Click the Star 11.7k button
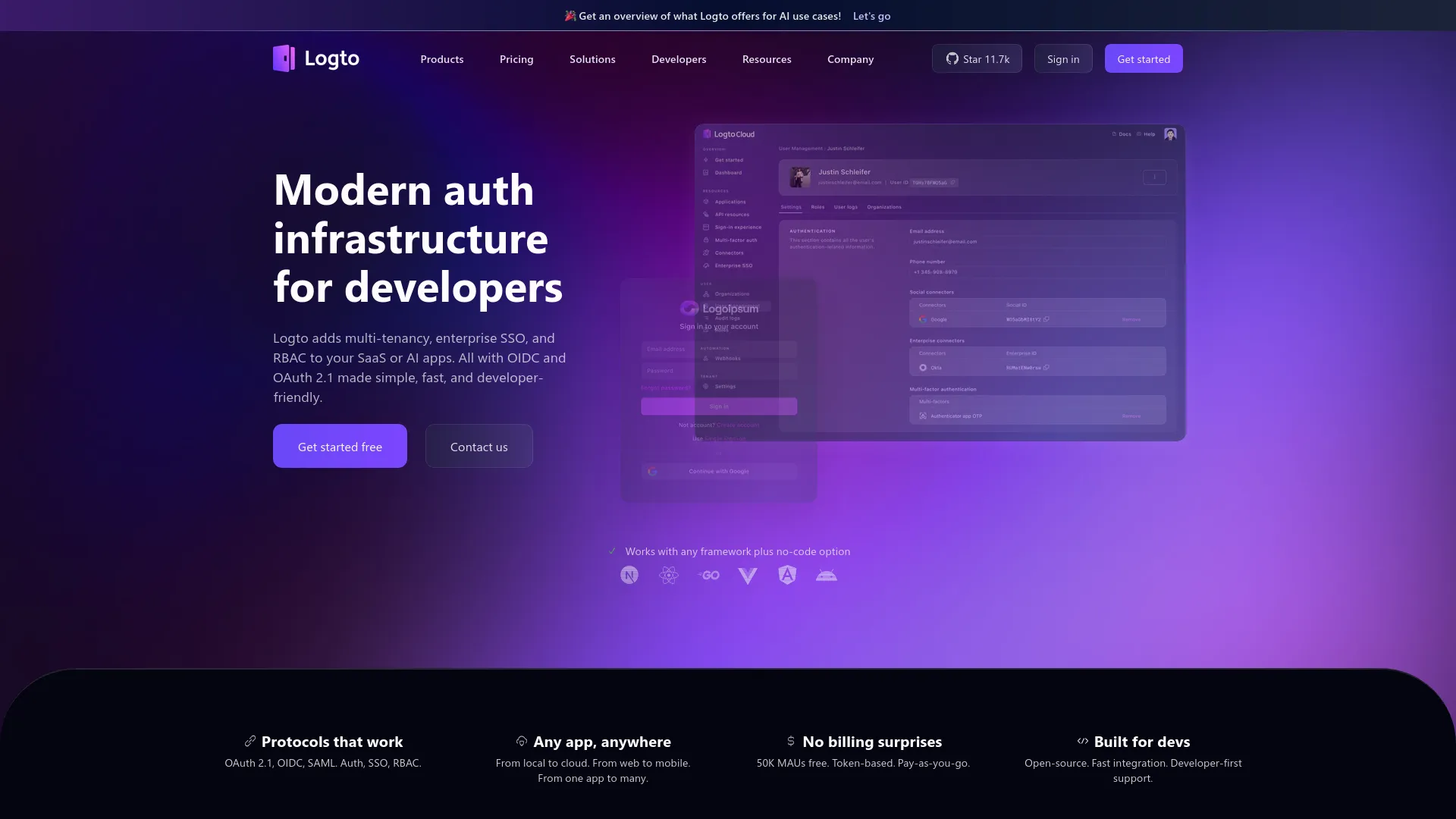 point(977,58)
